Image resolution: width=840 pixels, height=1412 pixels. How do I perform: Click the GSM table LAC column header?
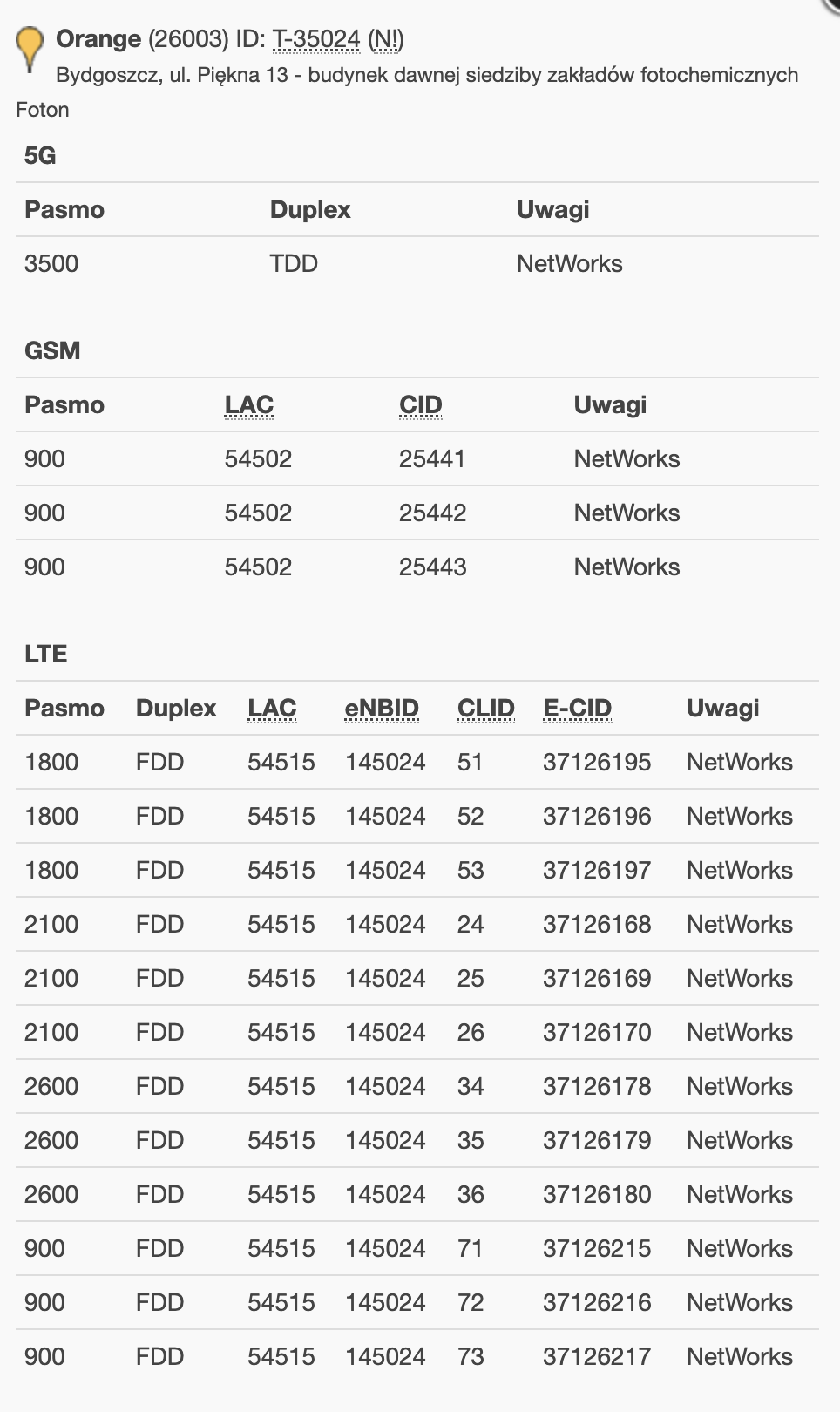(x=249, y=404)
